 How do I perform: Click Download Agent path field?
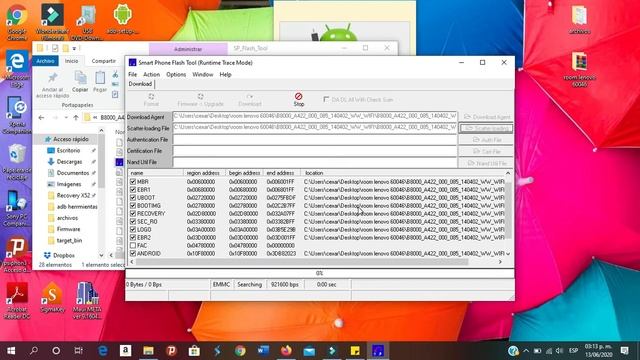pos(315,116)
